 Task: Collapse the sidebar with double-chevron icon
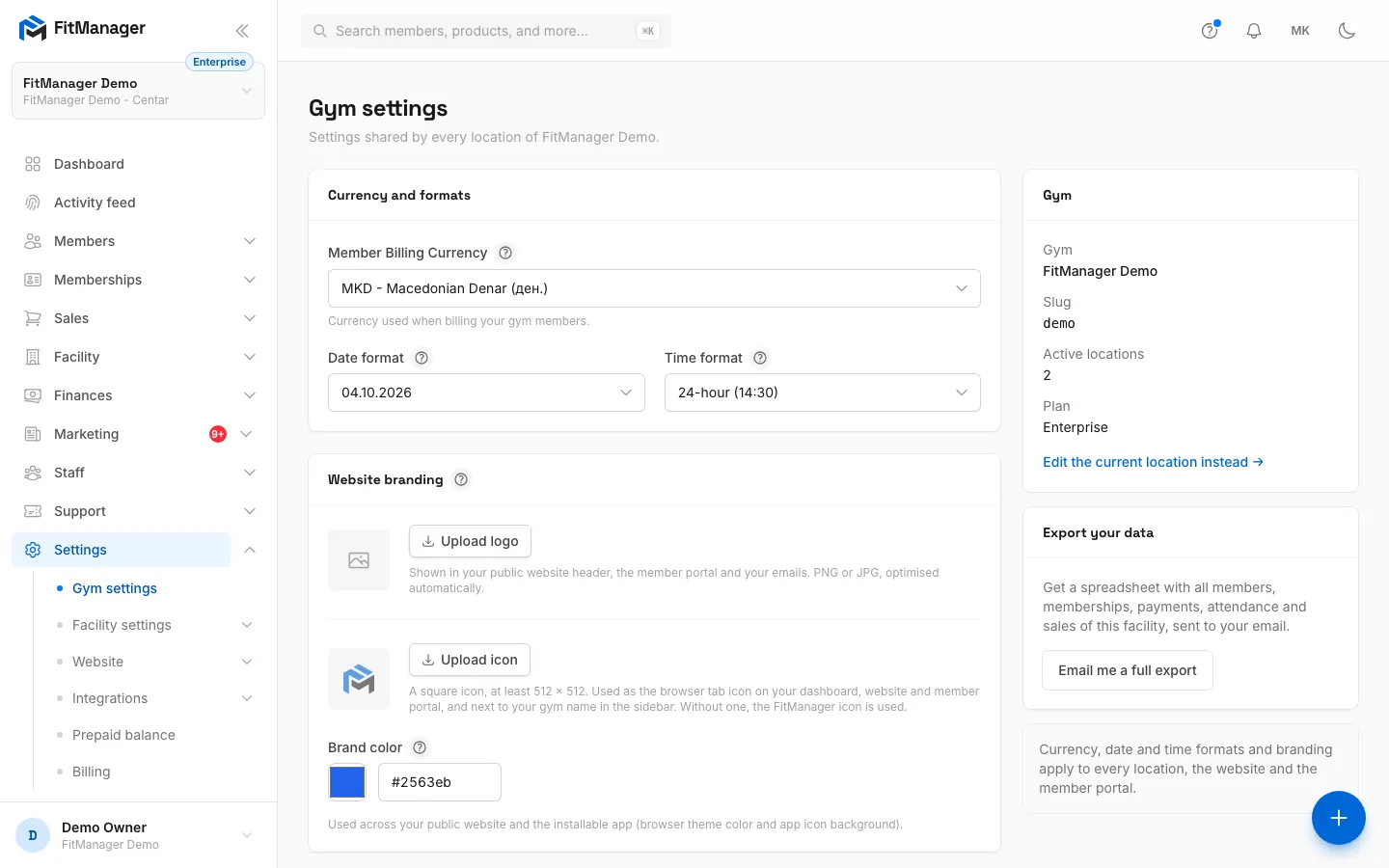tap(242, 31)
